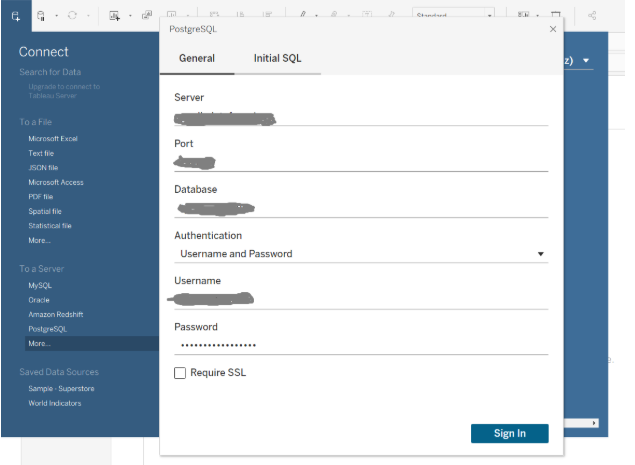Screen dimensions: 635x465
Task: Click into the Port input field
Action: [x=361, y=163]
